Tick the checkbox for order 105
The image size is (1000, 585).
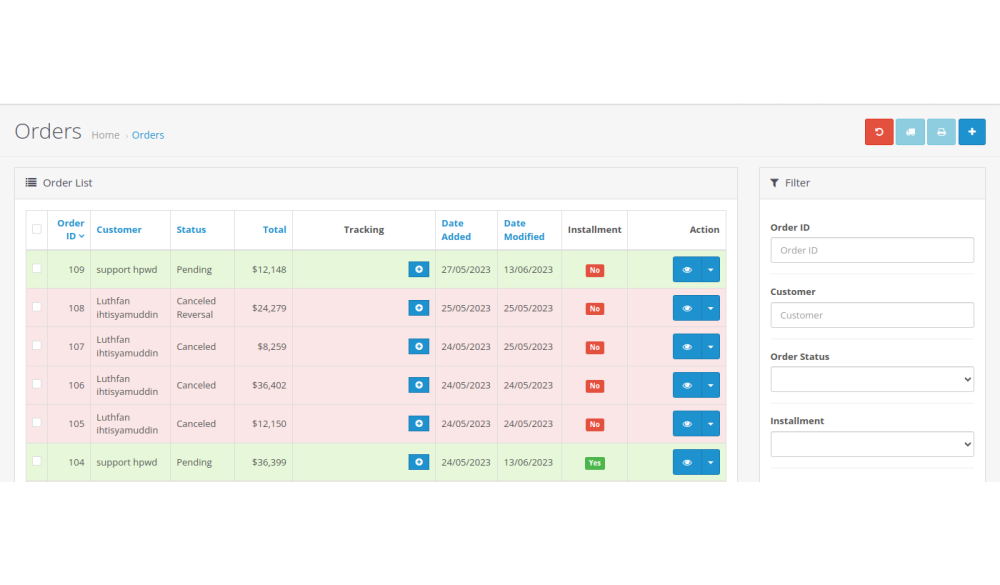37,423
